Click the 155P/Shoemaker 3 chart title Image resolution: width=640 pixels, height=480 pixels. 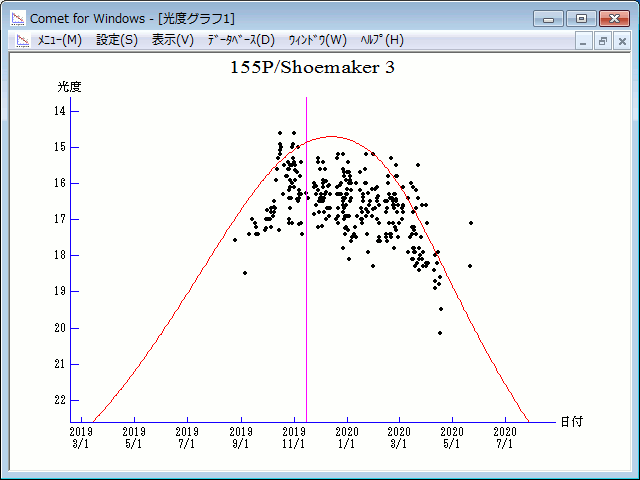coord(319,68)
